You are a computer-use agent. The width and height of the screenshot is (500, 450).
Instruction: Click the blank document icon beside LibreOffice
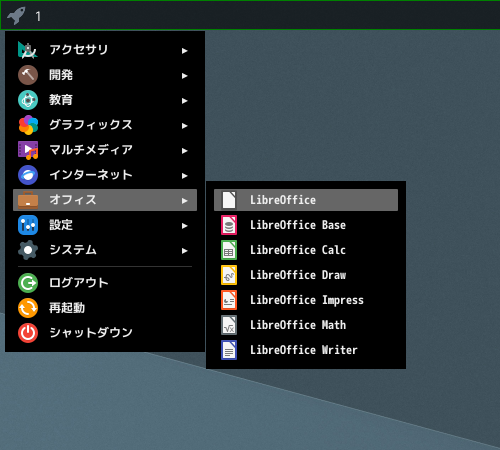pos(229,200)
